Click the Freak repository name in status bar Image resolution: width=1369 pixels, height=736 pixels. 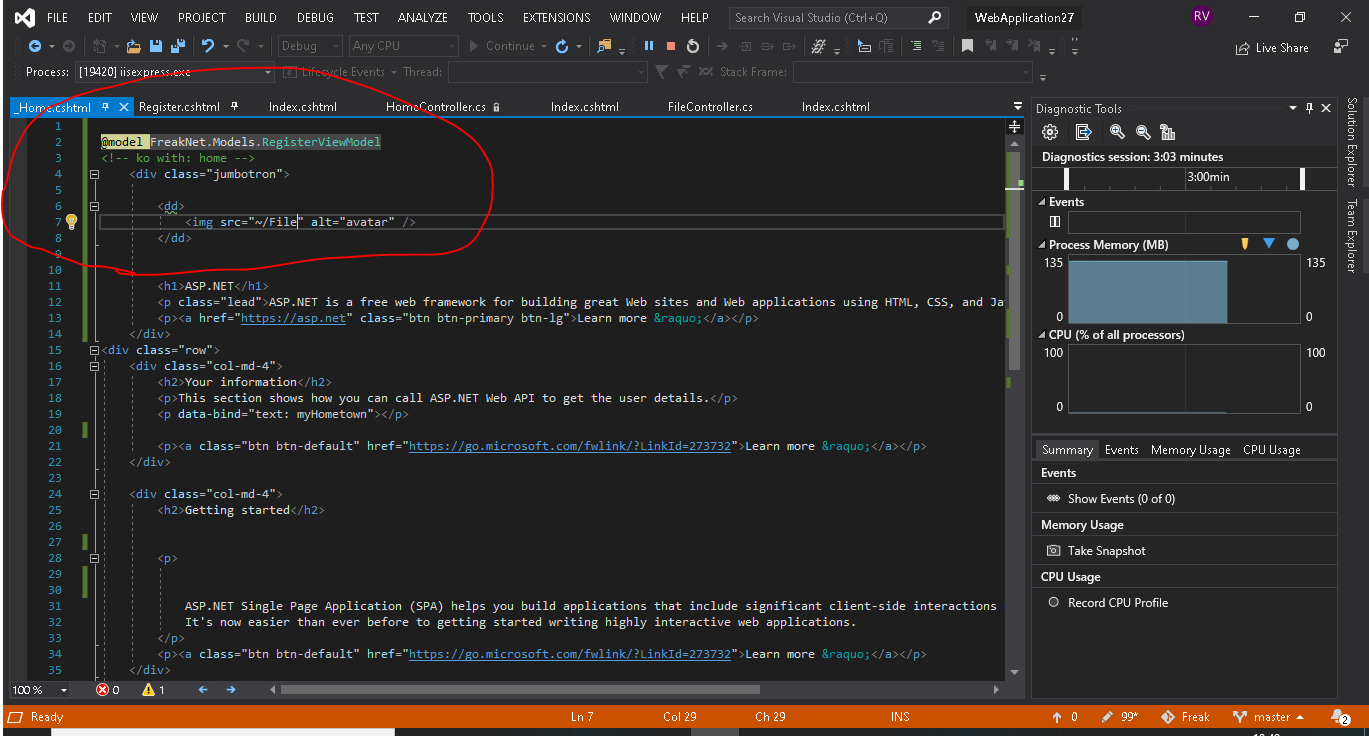(1185, 717)
